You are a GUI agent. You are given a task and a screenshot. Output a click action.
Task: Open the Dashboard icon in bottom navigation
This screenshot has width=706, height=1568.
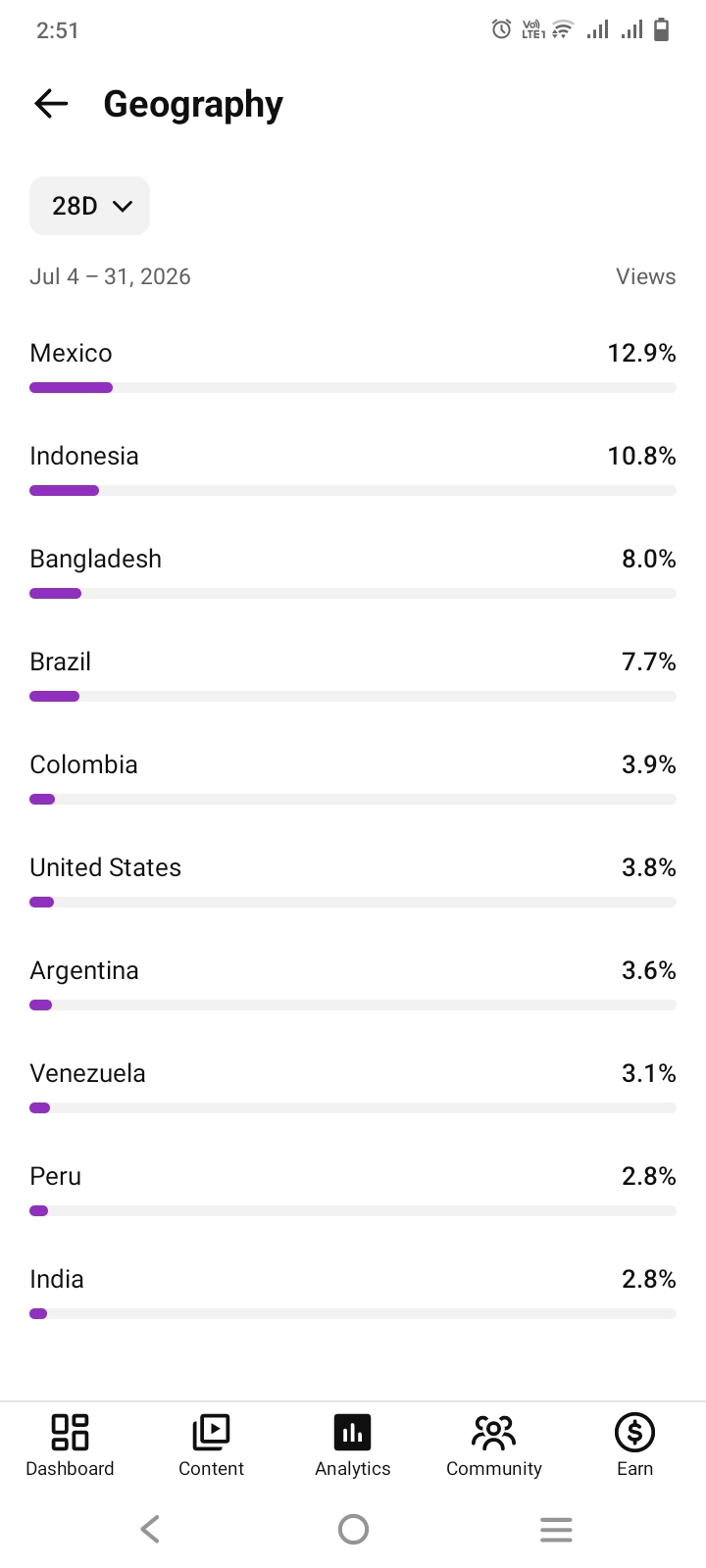coord(70,1432)
